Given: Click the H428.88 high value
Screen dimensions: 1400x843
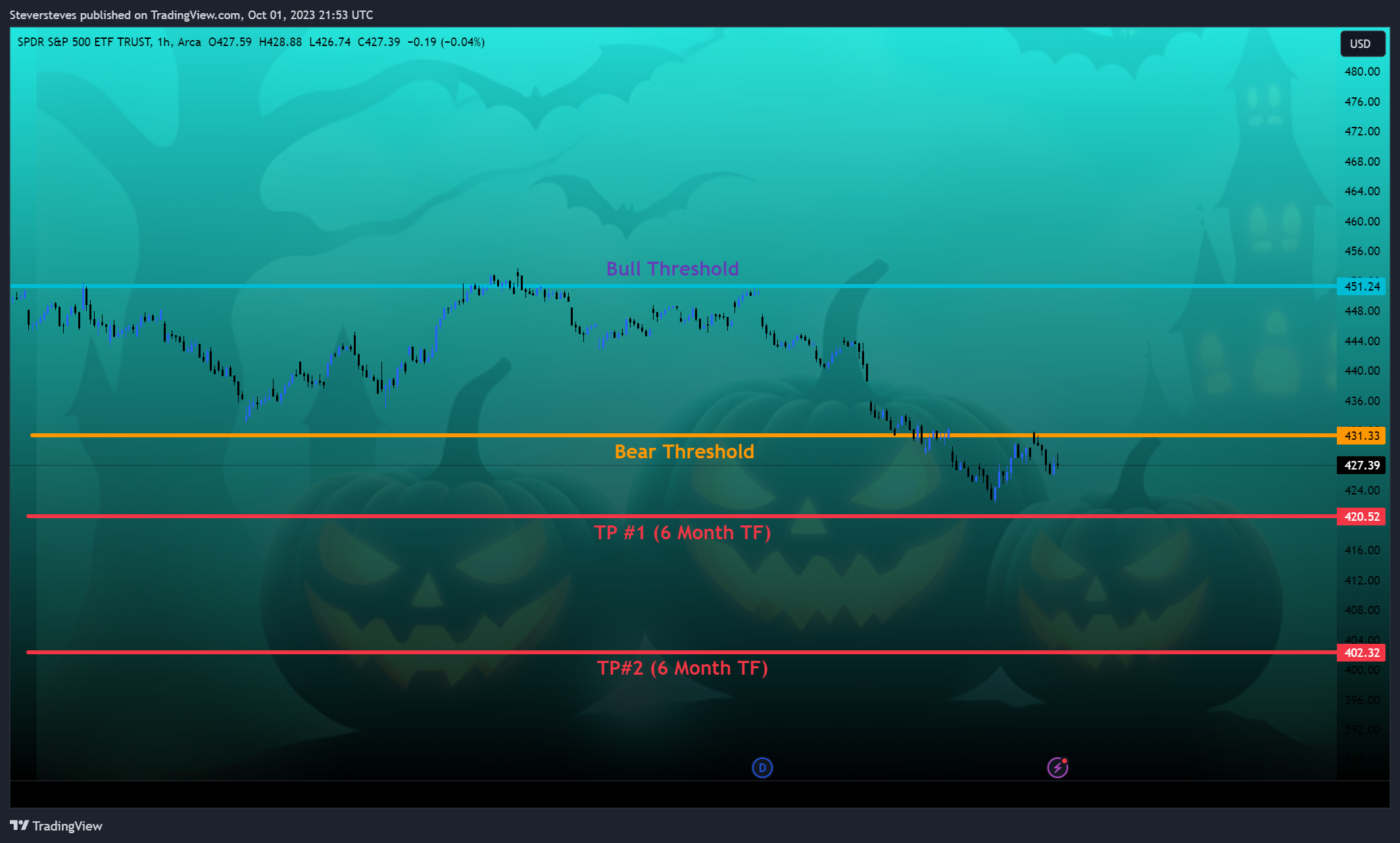Looking at the screenshot, I should (x=280, y=42).
